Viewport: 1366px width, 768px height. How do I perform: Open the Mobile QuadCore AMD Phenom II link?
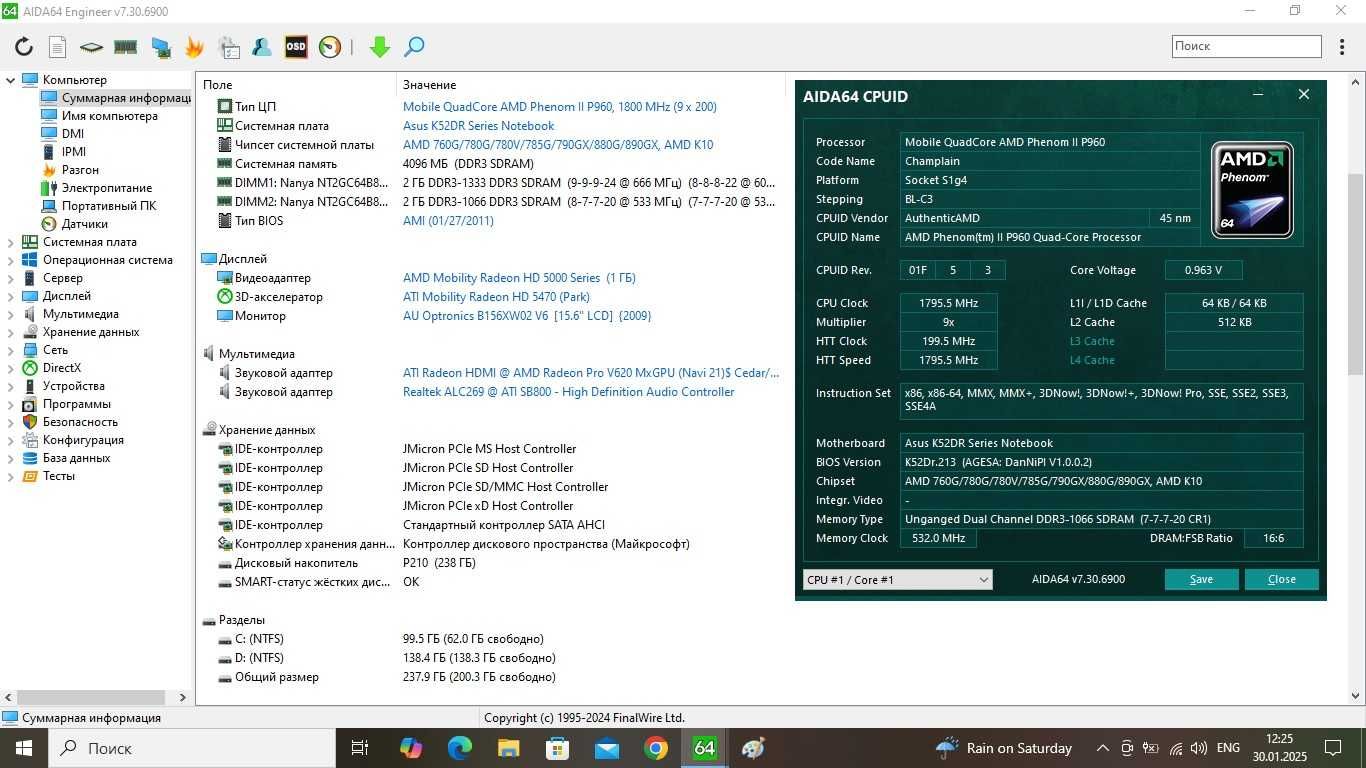pyautogui.click(x=560, y=107)
